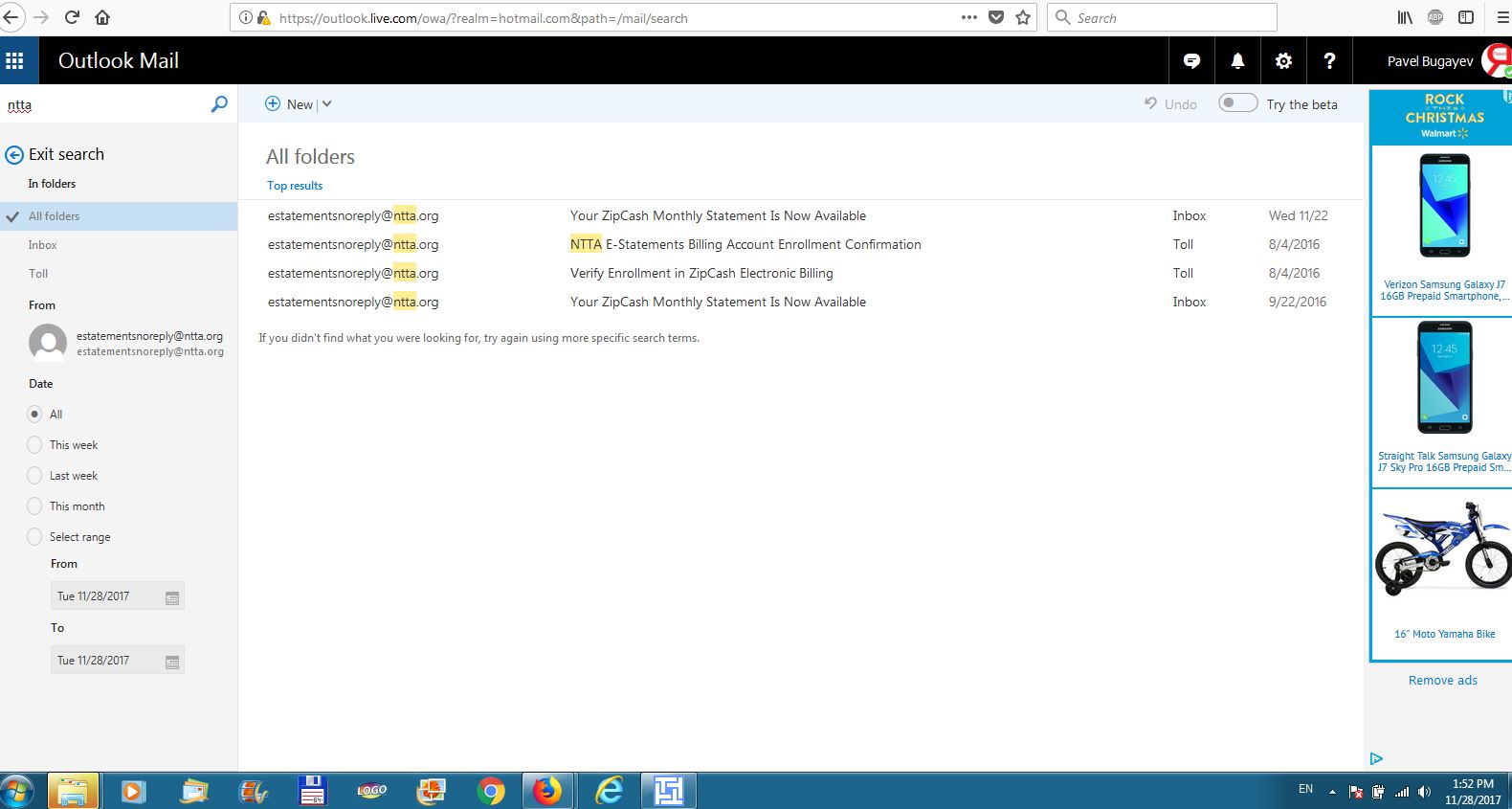Click the search magnifier in mail search box
The width and height of the screenshot is (1512, 809).
(x=219, y=104)
